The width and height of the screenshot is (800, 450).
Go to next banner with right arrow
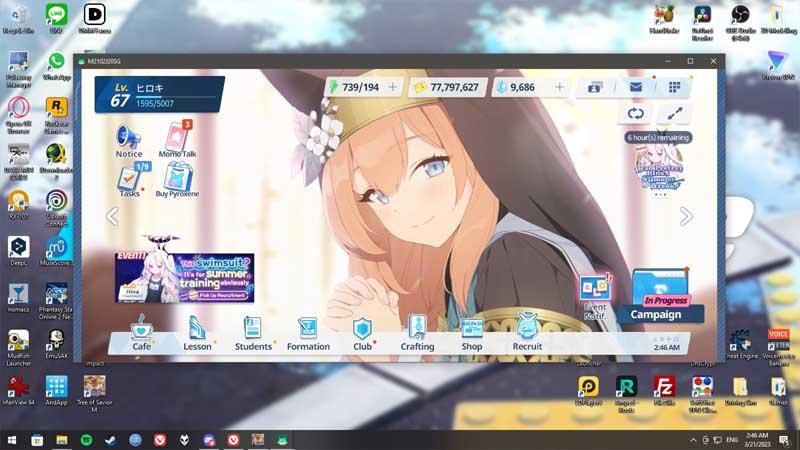coord(686,216)
